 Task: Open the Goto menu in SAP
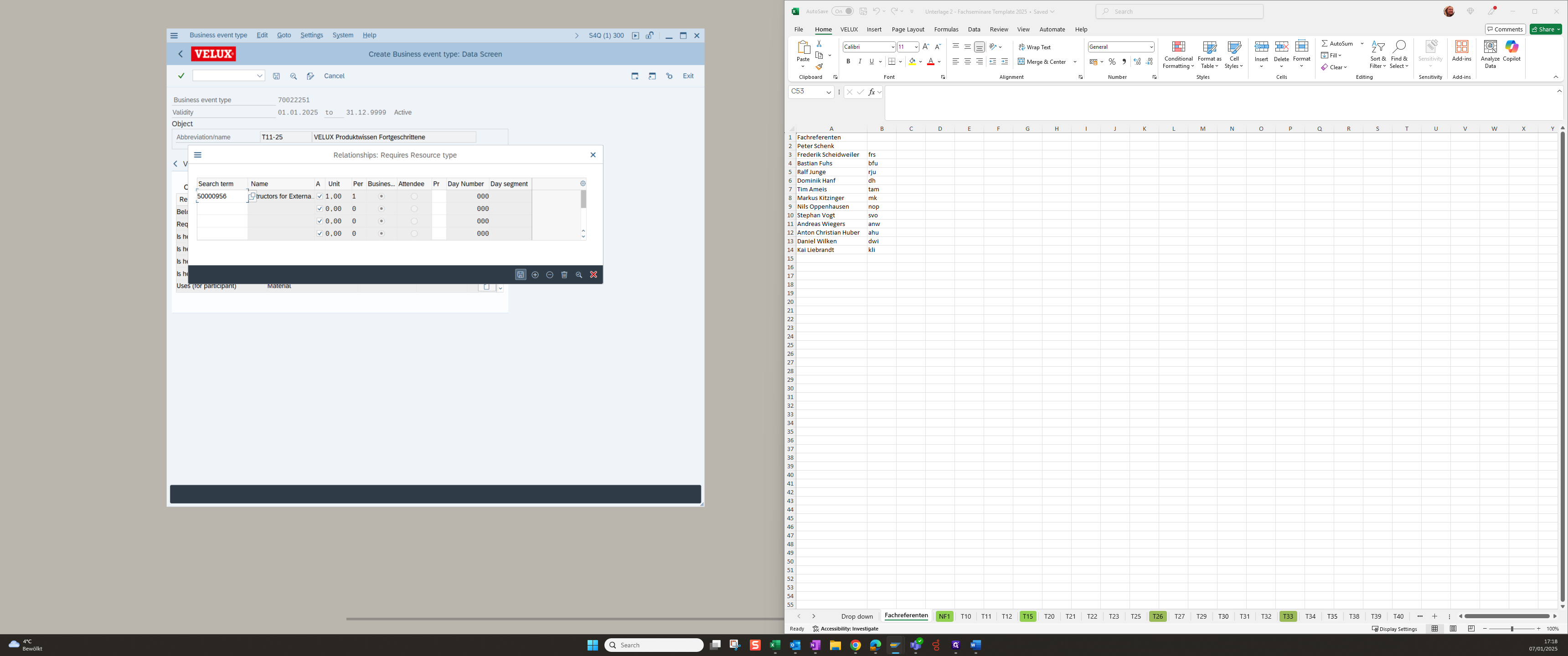(x=284, y=35)
